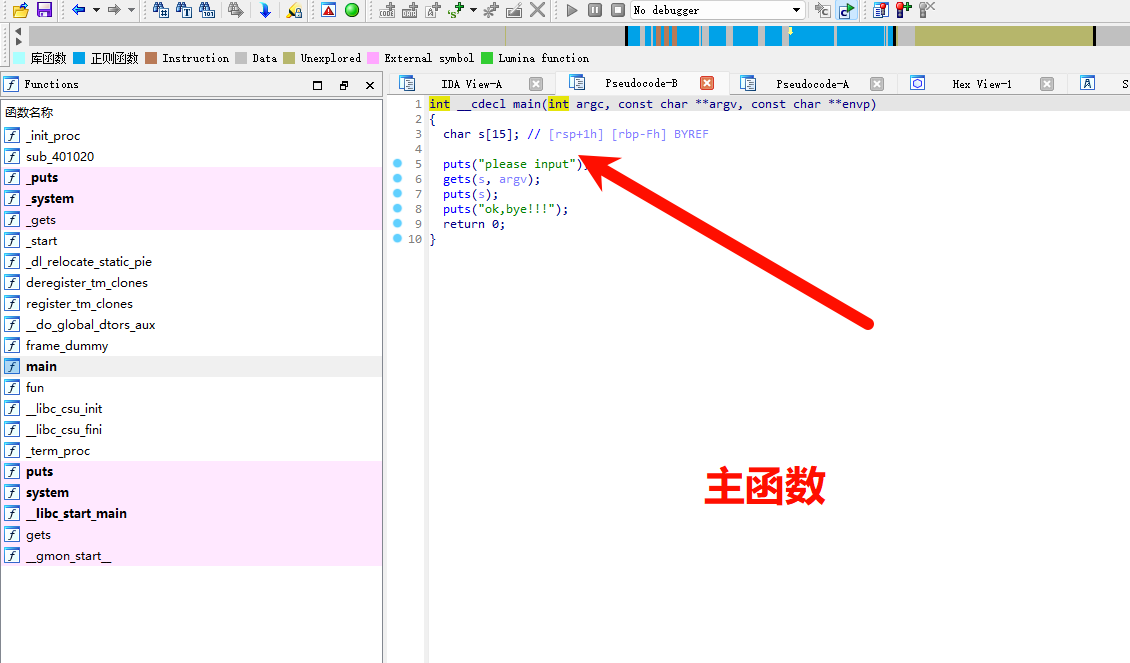Click the Open file folder icon
Image resolution: width=1130 pixels, height=663 pixels.
(x=19, y=10)
